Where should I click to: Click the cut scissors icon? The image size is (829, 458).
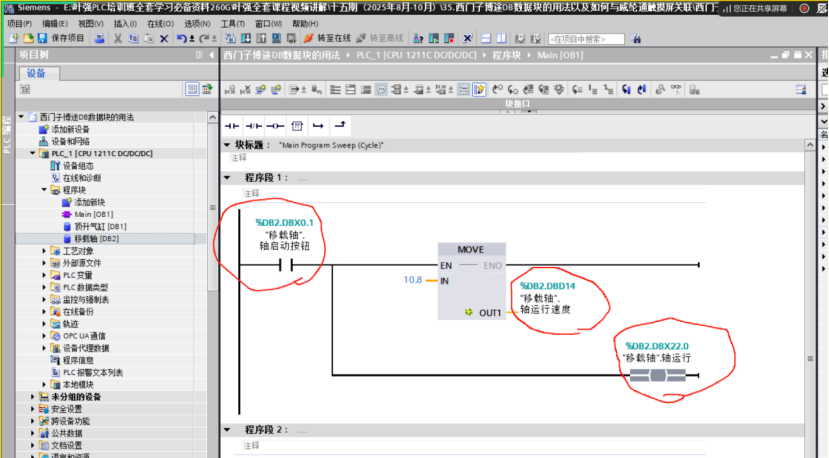118,39
